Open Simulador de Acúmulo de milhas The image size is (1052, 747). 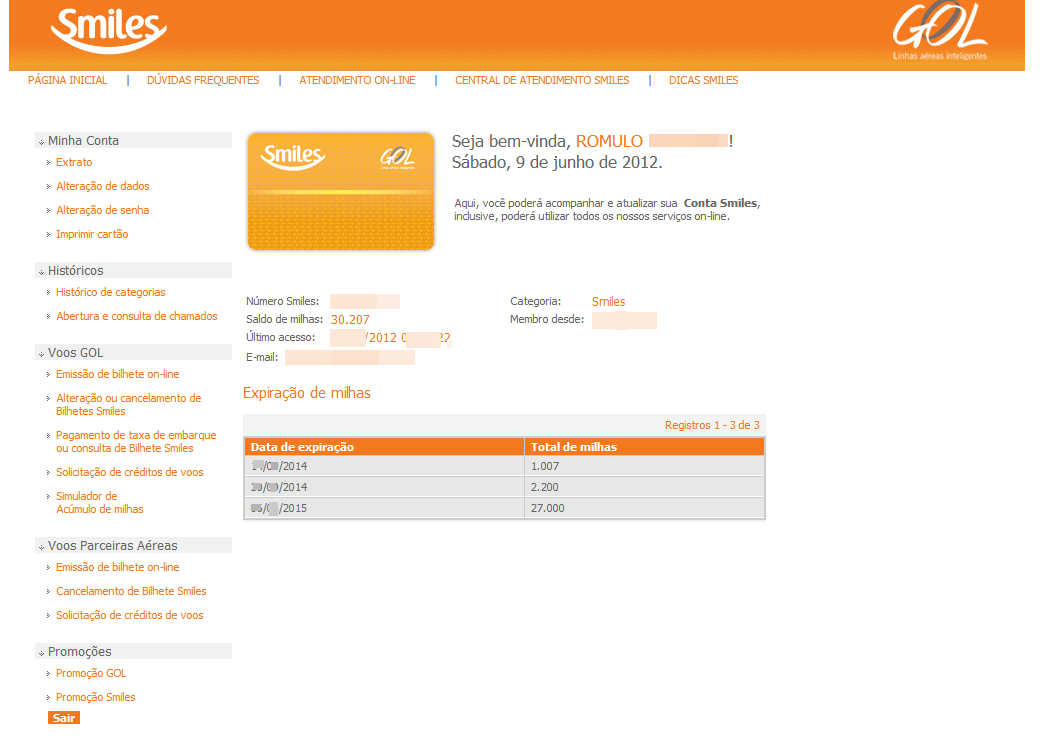coord(100,503)
